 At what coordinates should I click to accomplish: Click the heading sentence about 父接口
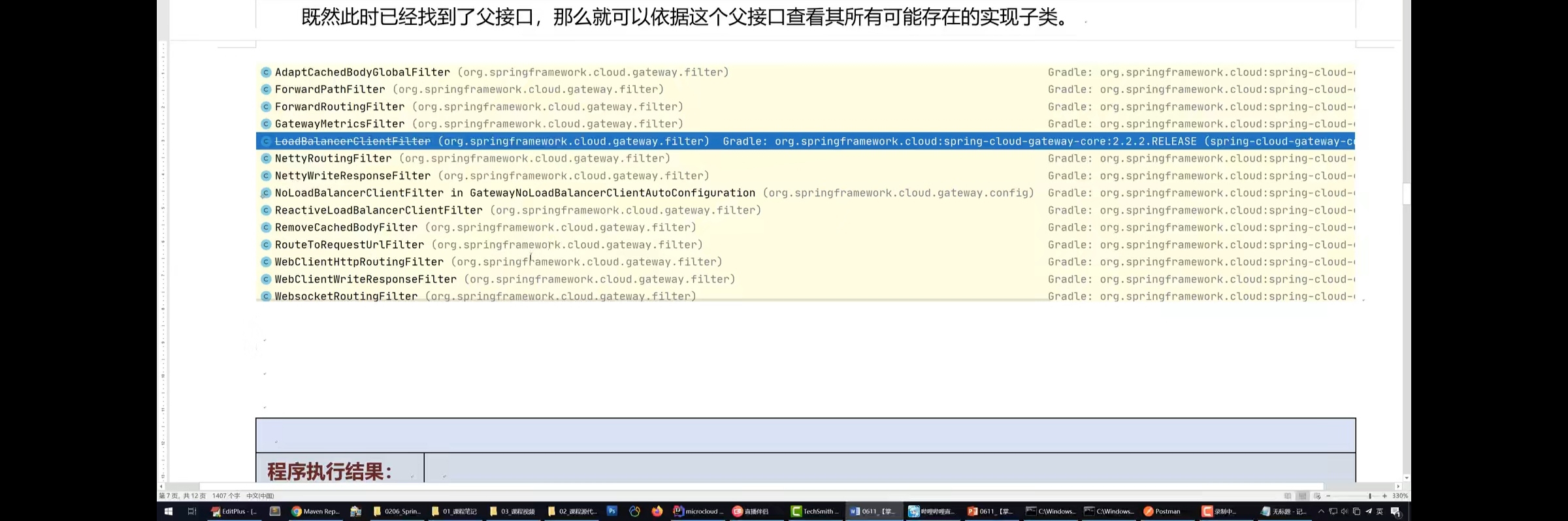pyautogui.click(x=686, y=17)
